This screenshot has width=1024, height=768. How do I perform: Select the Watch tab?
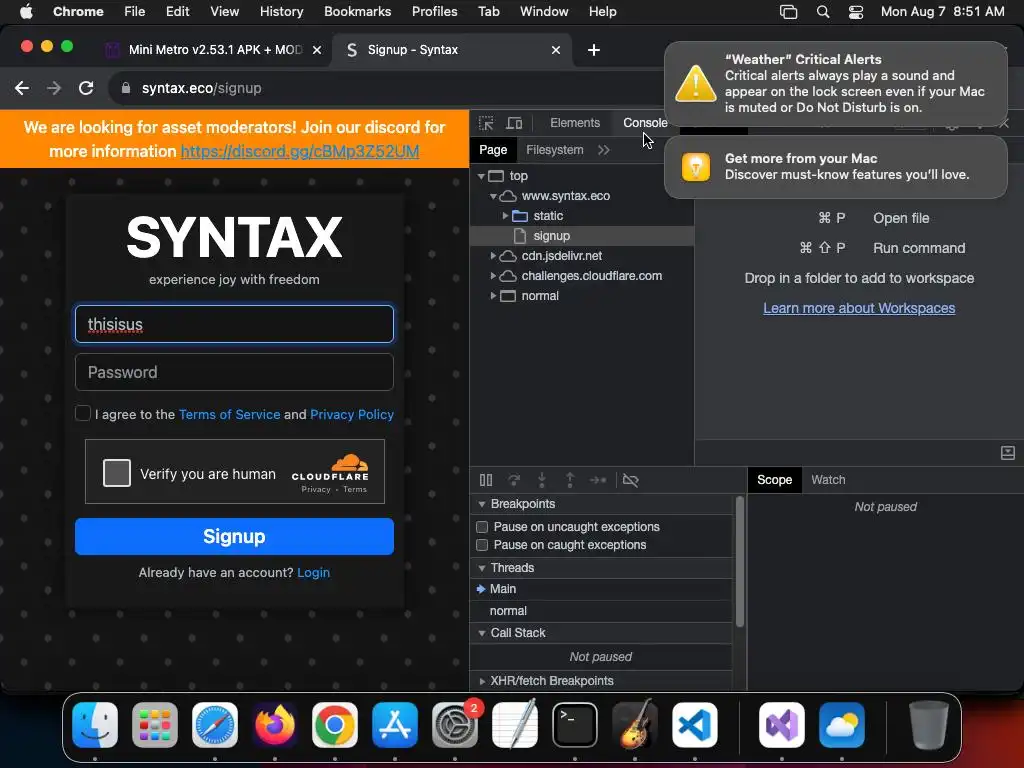pos(828,480)
